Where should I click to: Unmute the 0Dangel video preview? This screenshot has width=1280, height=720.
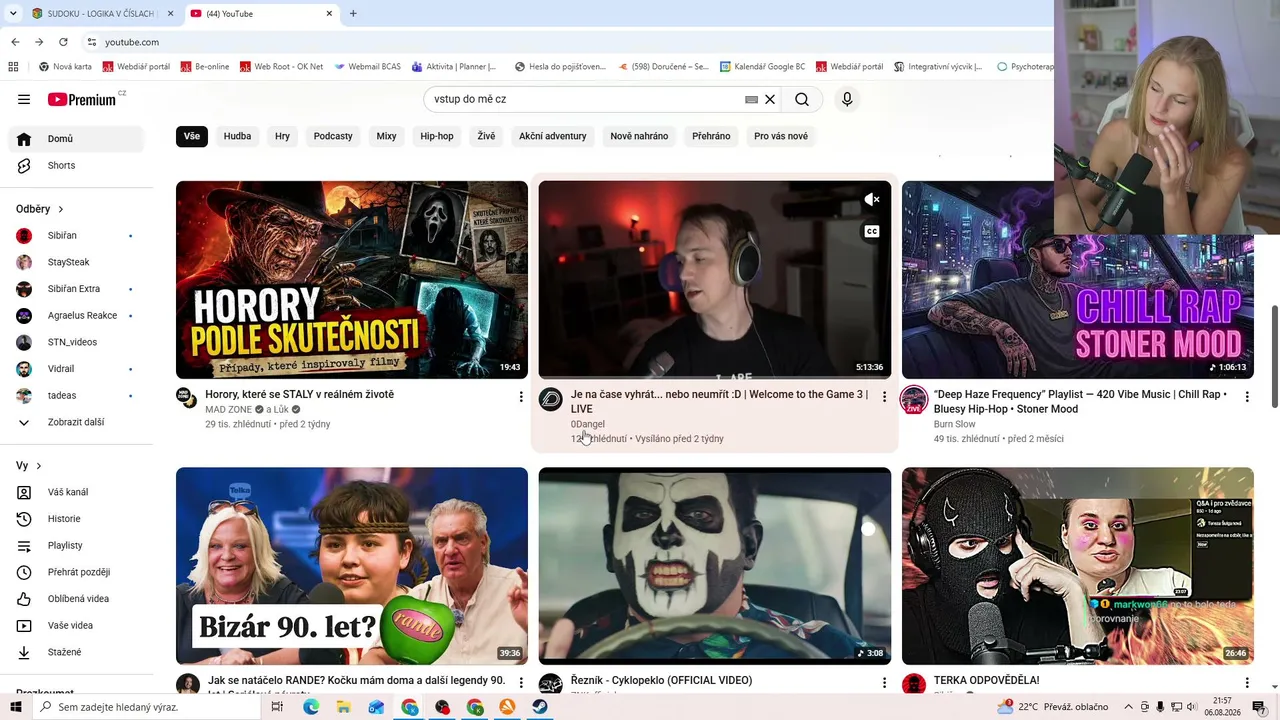pyautogui.click(x=872, y=200)
